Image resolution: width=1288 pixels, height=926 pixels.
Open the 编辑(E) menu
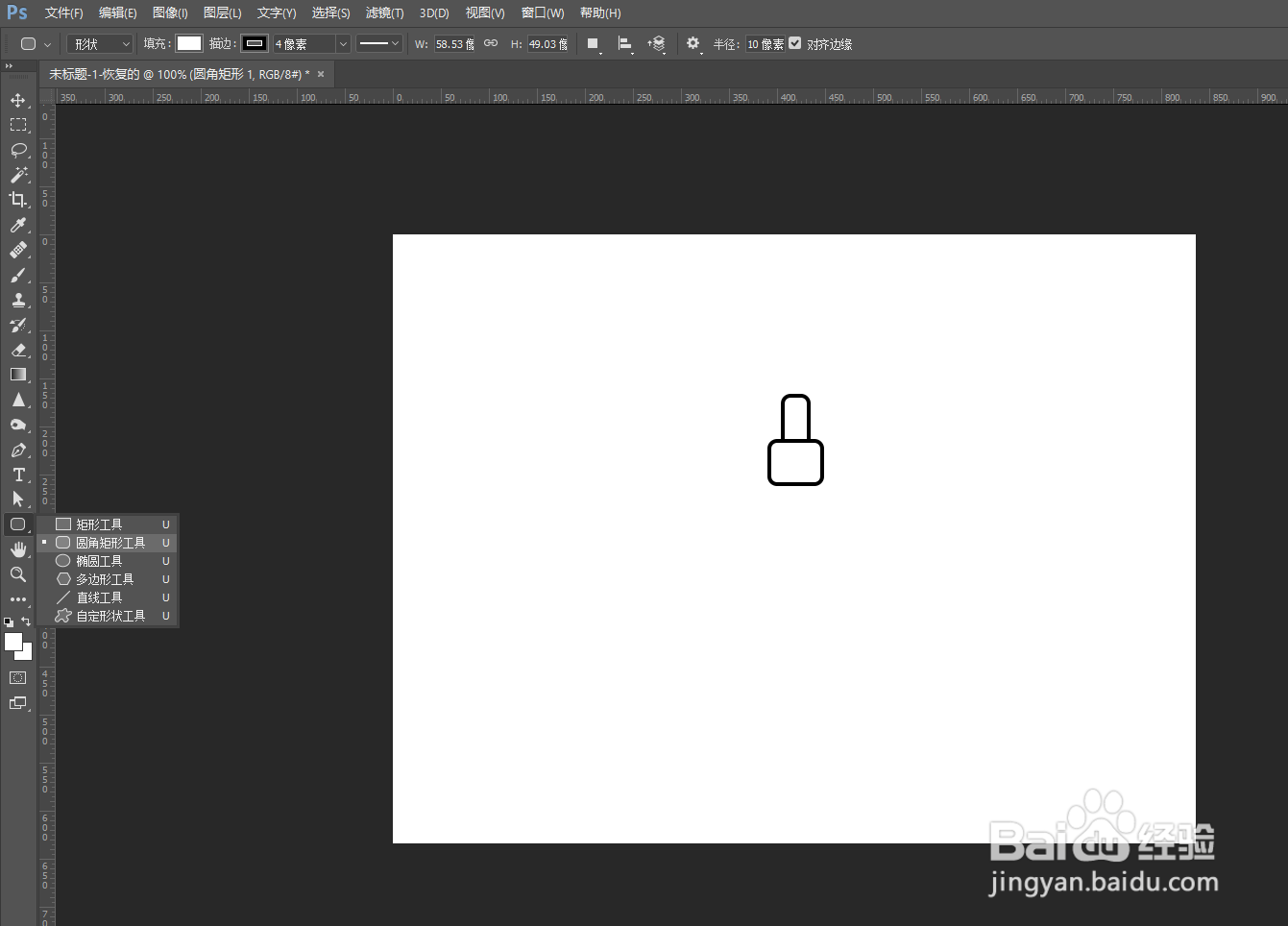click(x=117, y=12)
